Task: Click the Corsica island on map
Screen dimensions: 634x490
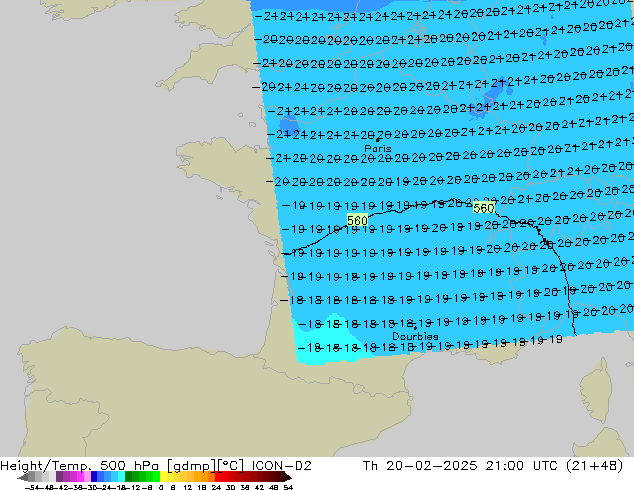Action: click(596, 390)
